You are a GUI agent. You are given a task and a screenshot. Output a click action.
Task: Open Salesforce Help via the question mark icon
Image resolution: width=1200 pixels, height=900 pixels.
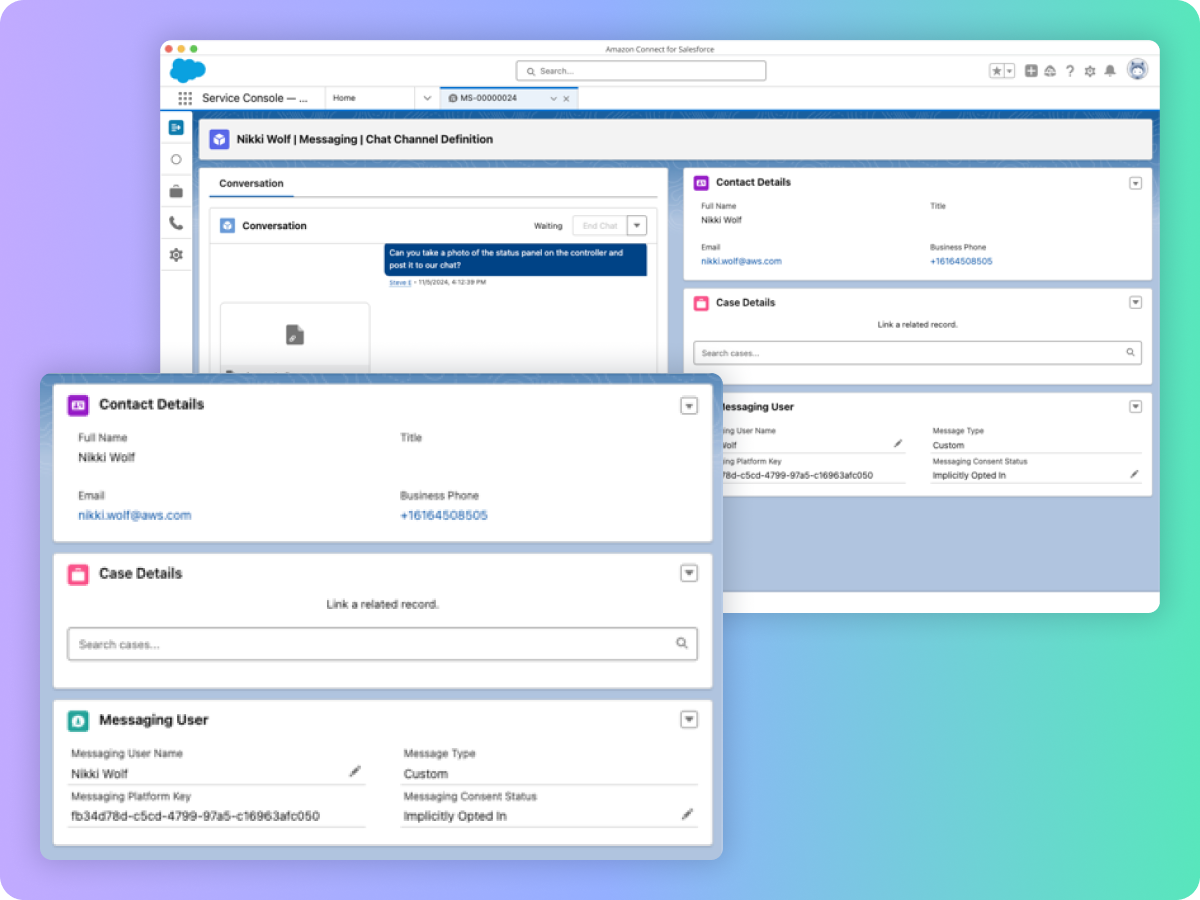pos(1070,70)
